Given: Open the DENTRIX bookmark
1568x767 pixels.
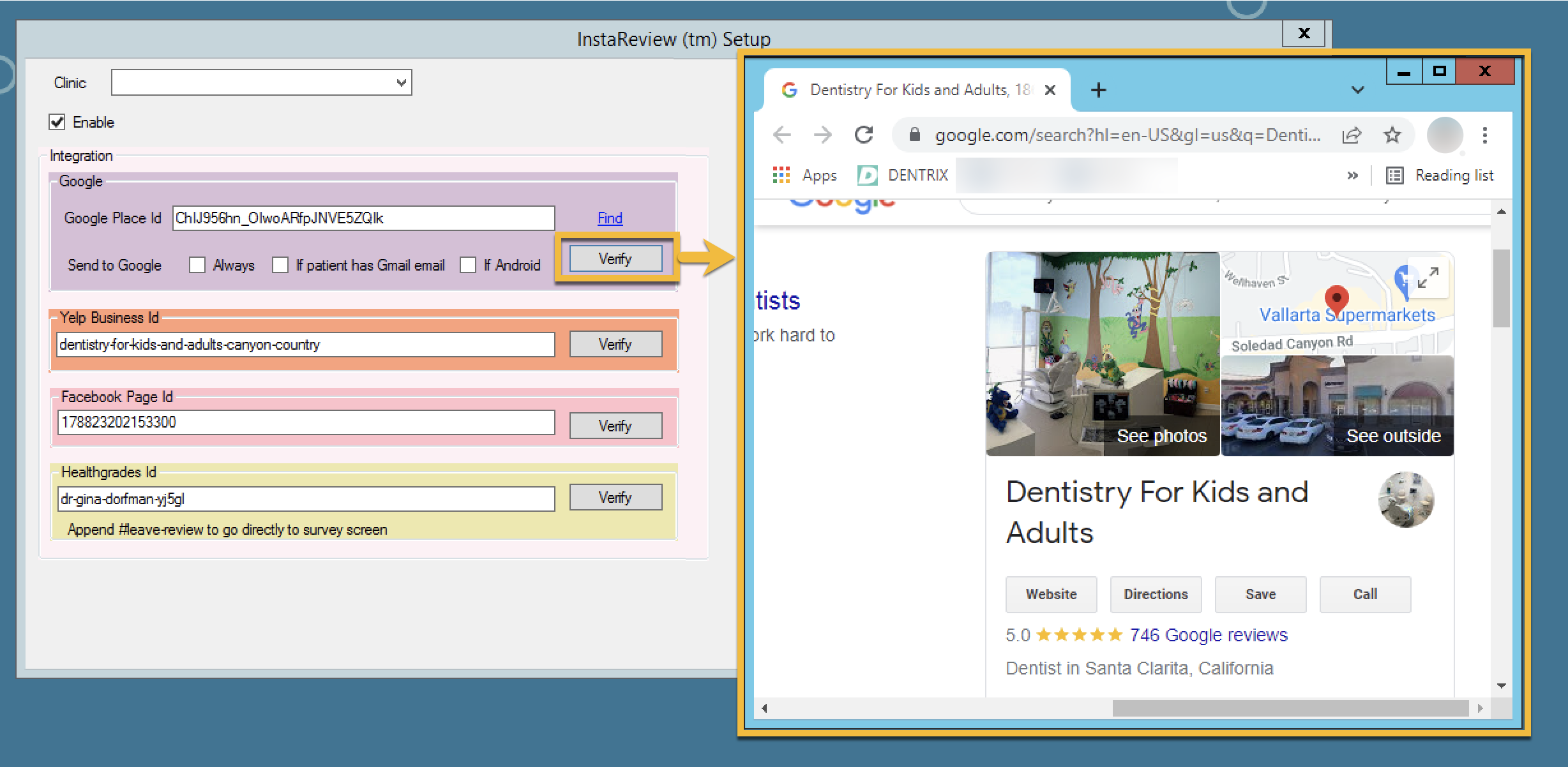Looking at the screenshot, I should pos(903,175).
